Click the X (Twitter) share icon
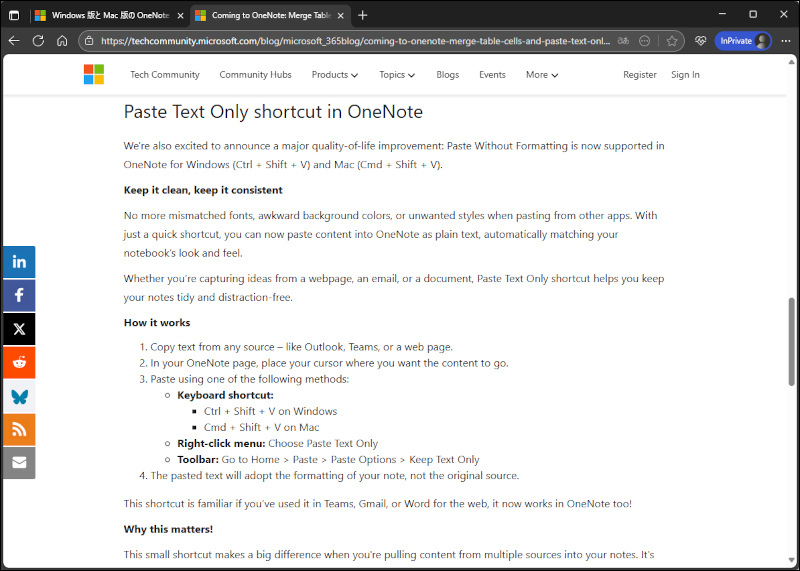Viewport: 800px width, 571px height. (18, 329)
